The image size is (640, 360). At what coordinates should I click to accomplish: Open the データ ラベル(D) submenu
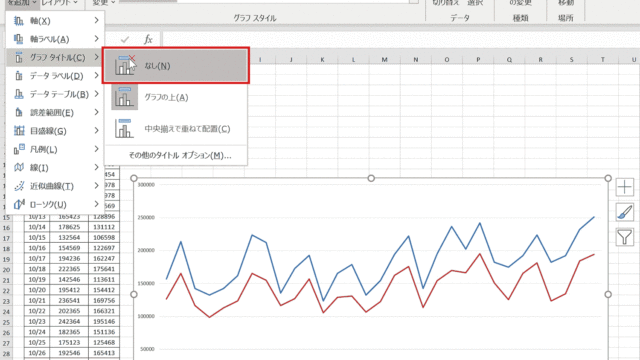coord(55,76)
